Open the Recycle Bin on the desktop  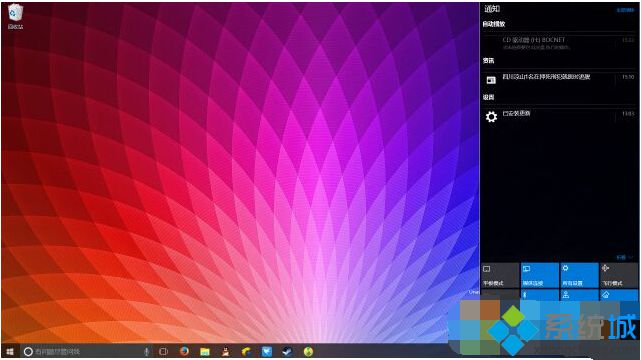pos(15,16)
